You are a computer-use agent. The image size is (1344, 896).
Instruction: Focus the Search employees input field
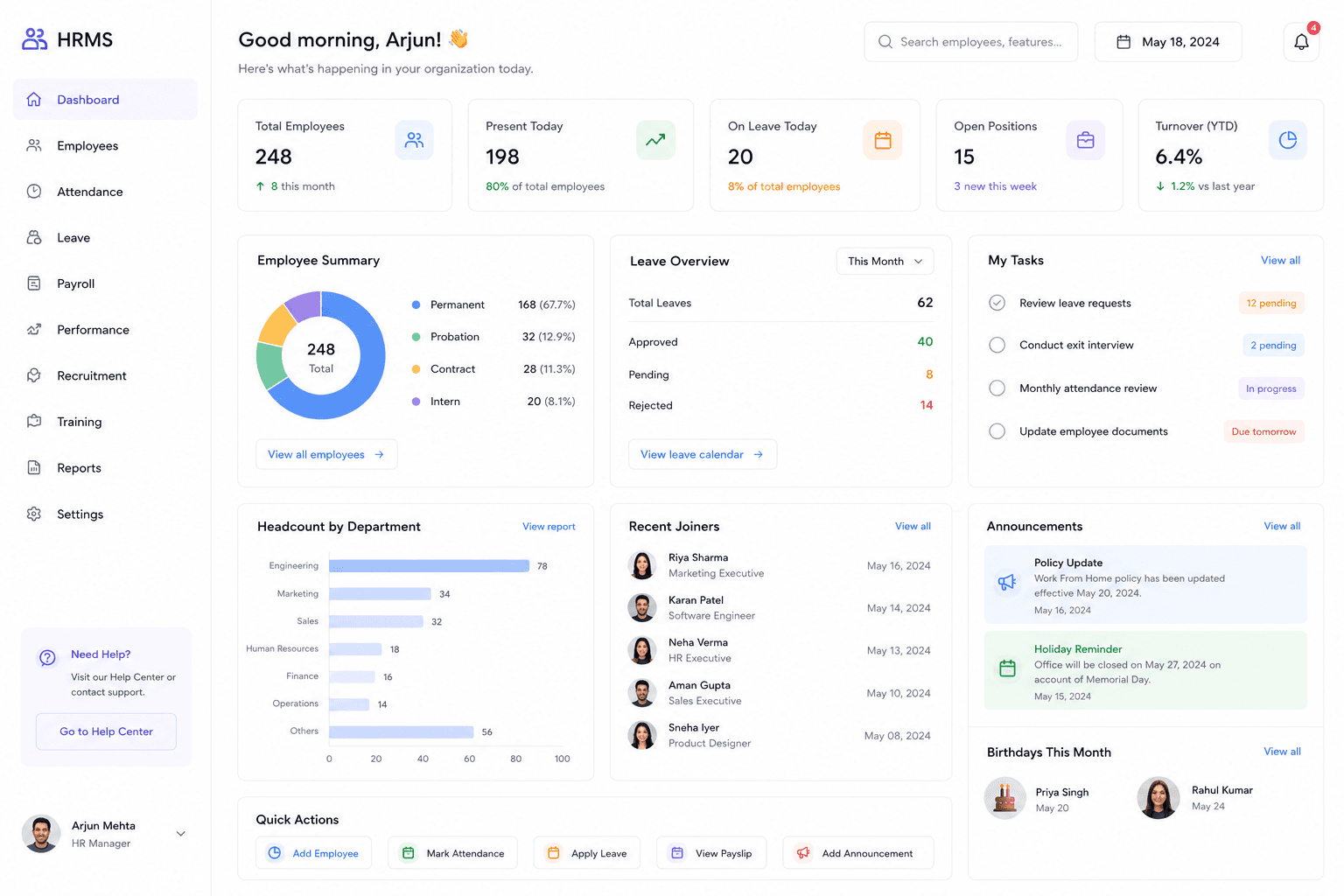point(971,42)
